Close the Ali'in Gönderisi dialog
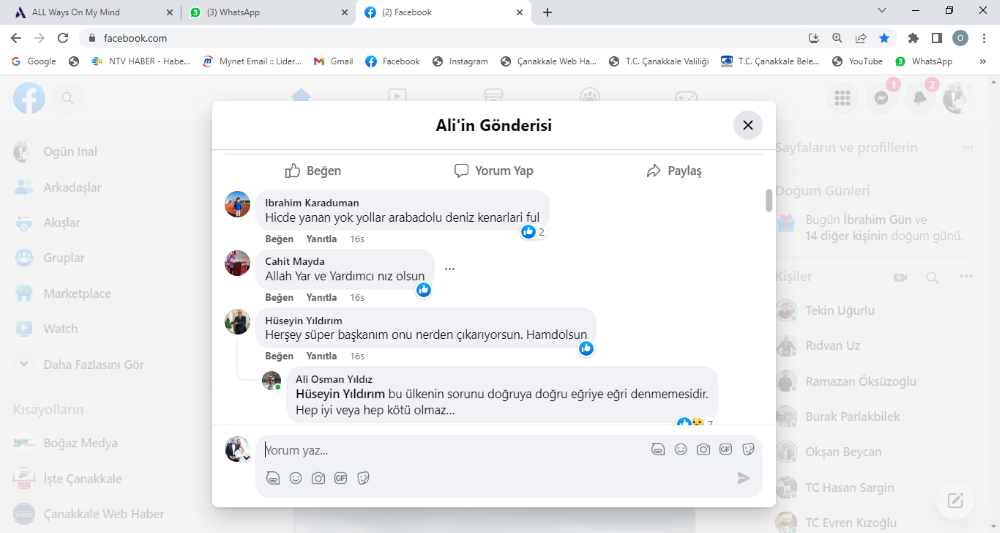The image size is (1000, 533). (748, 125)
